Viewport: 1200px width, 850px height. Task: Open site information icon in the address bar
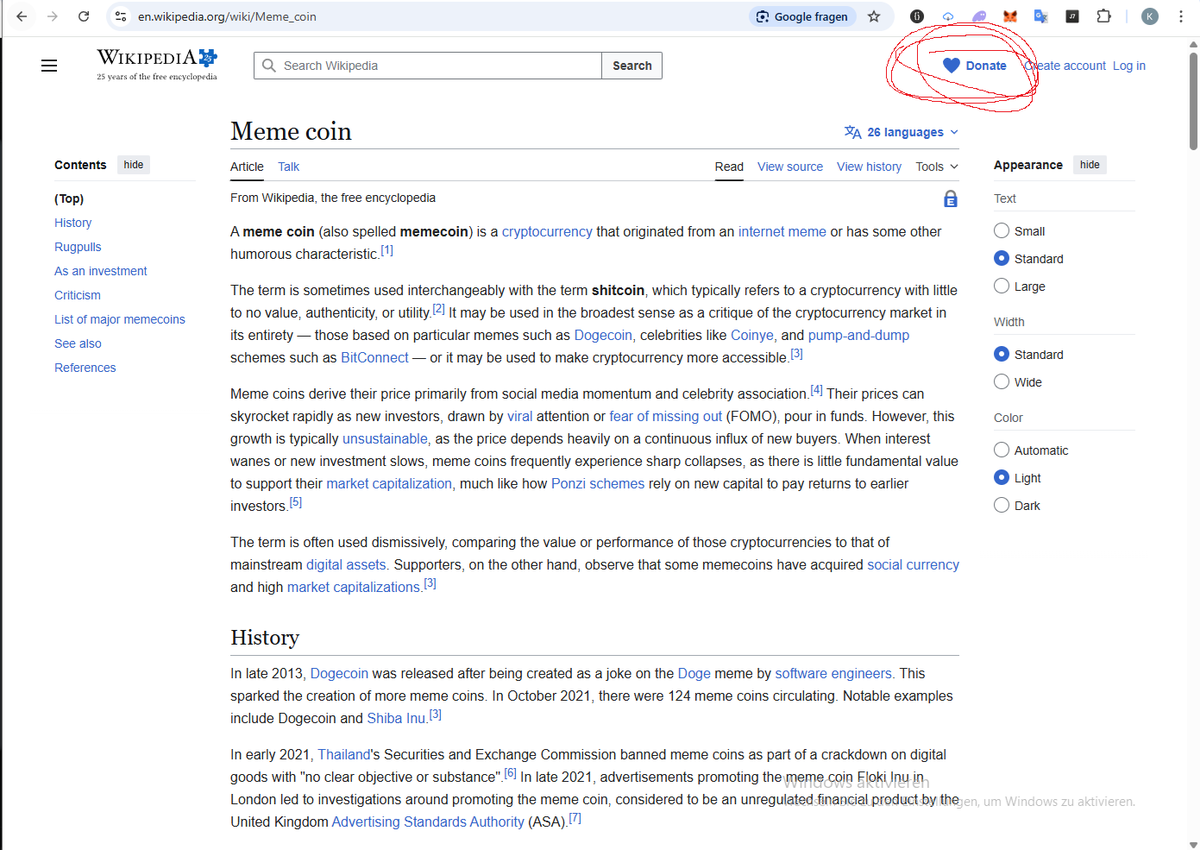click(120, 16)
